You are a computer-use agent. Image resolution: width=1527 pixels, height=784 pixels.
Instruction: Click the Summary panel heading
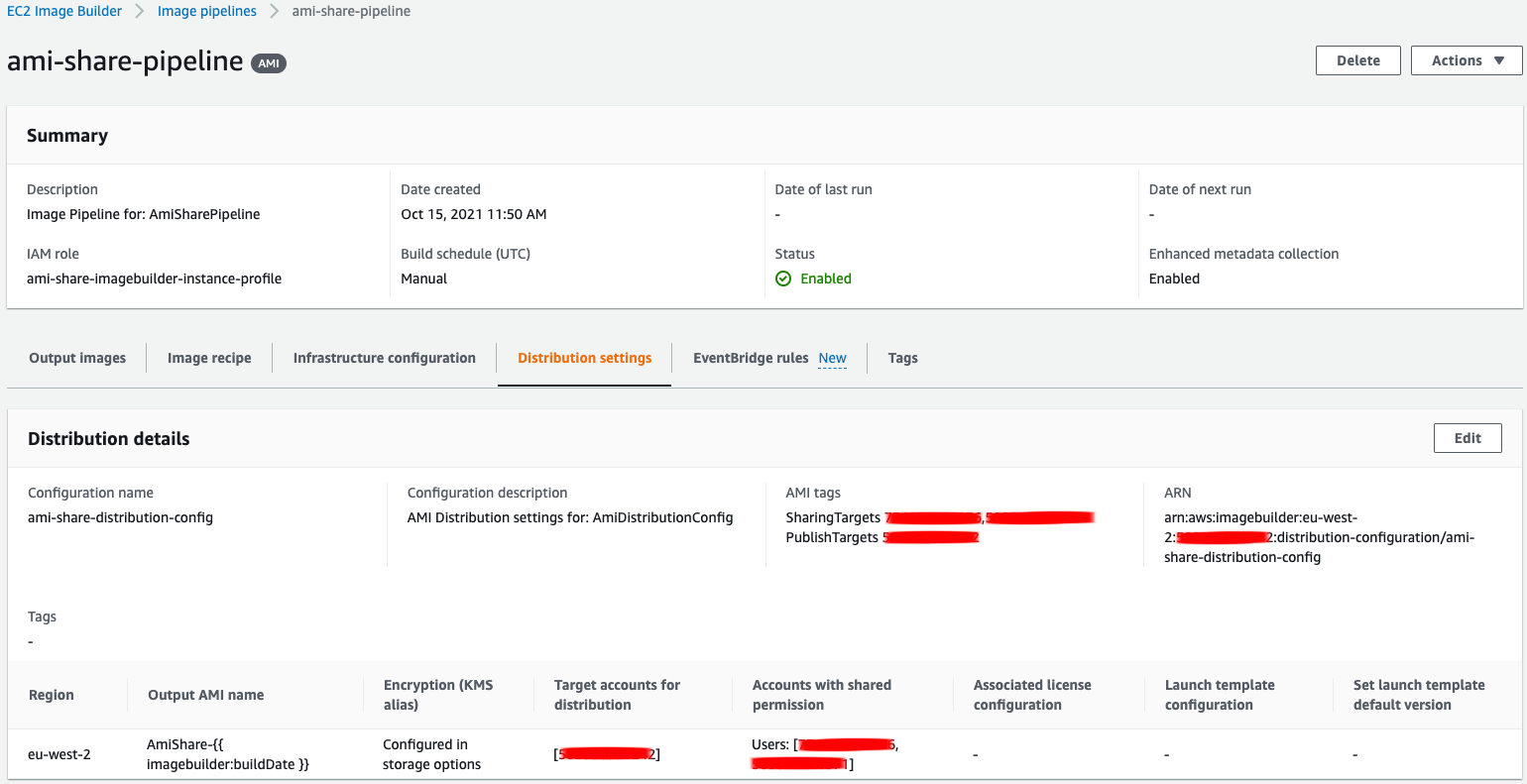(67, 136)
